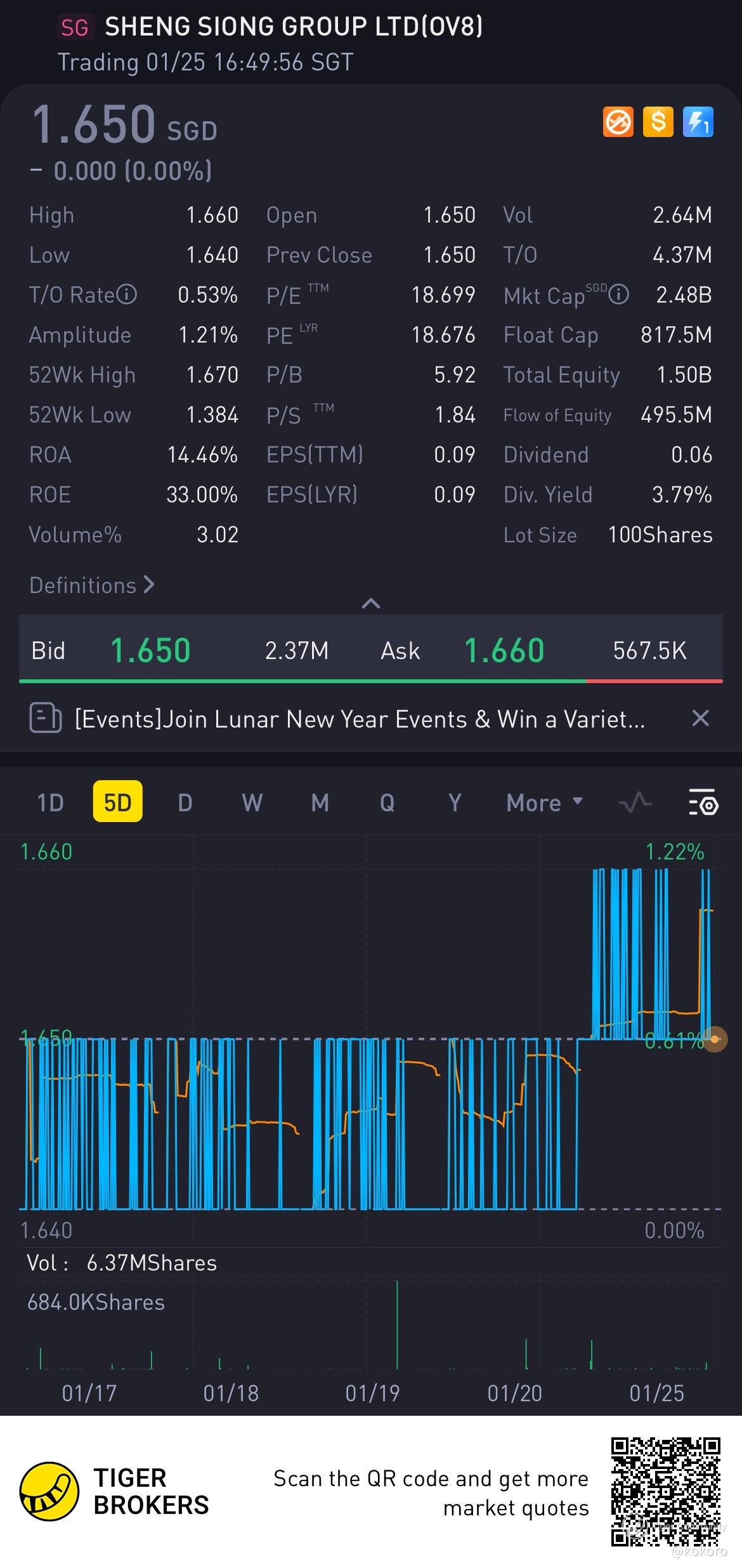The width and height of the screenshot is (742, 1568).
Task: Select the monthly M chart tab
Action: tap(320, 802)
